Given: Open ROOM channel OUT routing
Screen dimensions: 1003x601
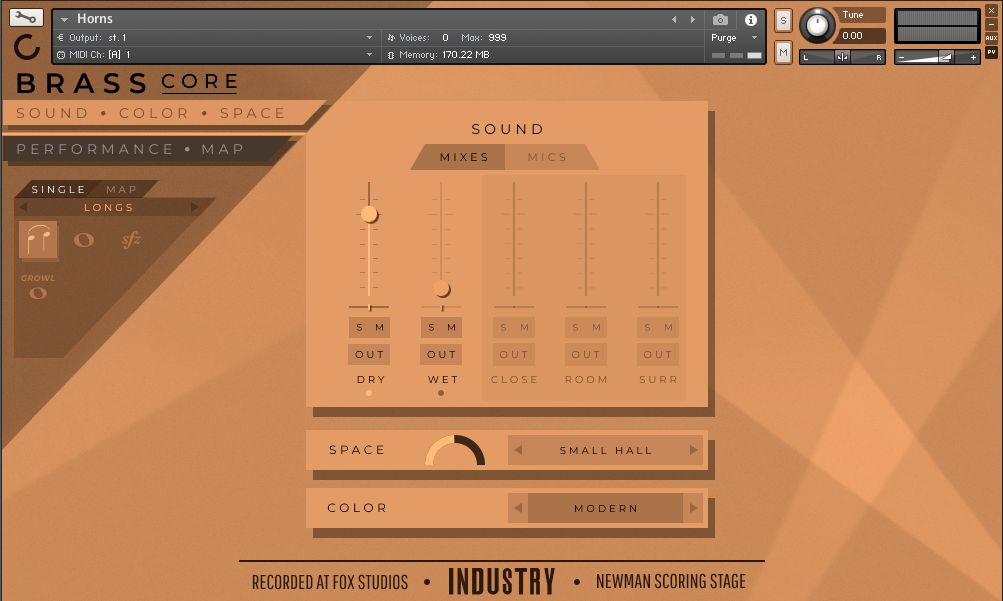Looking at the screenshot, I should pyautogui.click(x=586, y=354).
